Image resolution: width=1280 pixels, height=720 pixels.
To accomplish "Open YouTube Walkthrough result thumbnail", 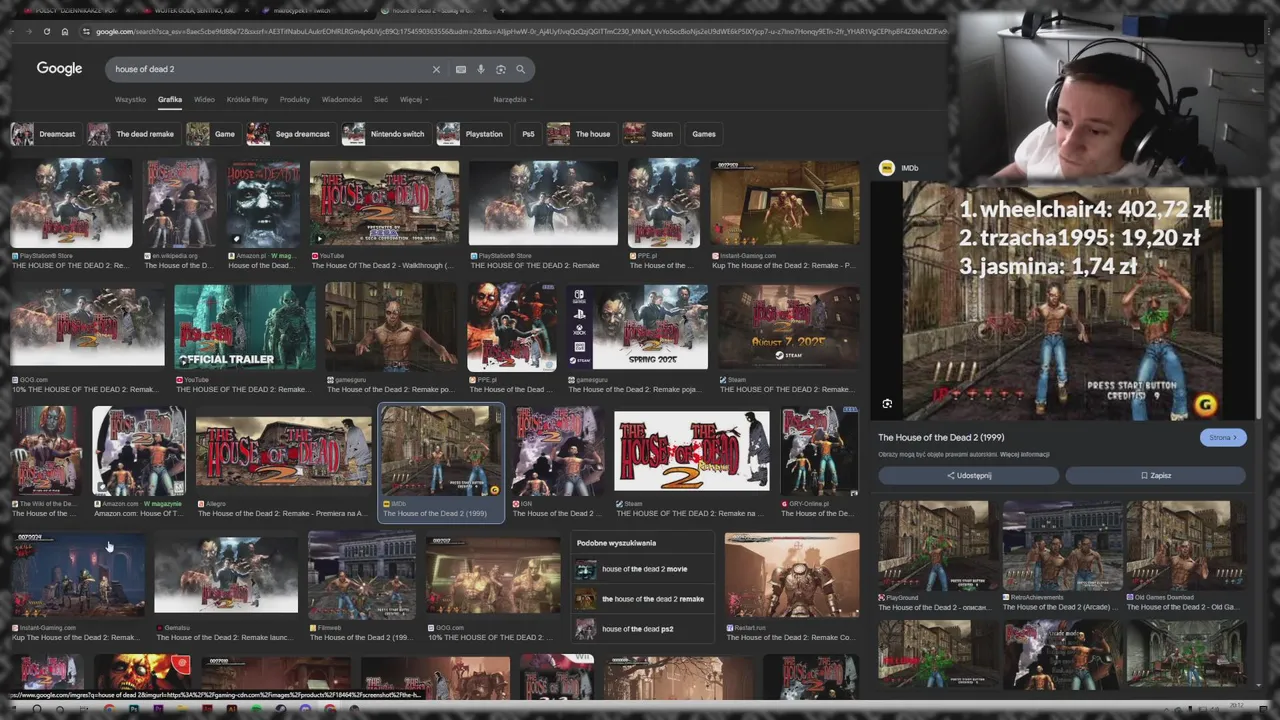I will tap(384, 203).
